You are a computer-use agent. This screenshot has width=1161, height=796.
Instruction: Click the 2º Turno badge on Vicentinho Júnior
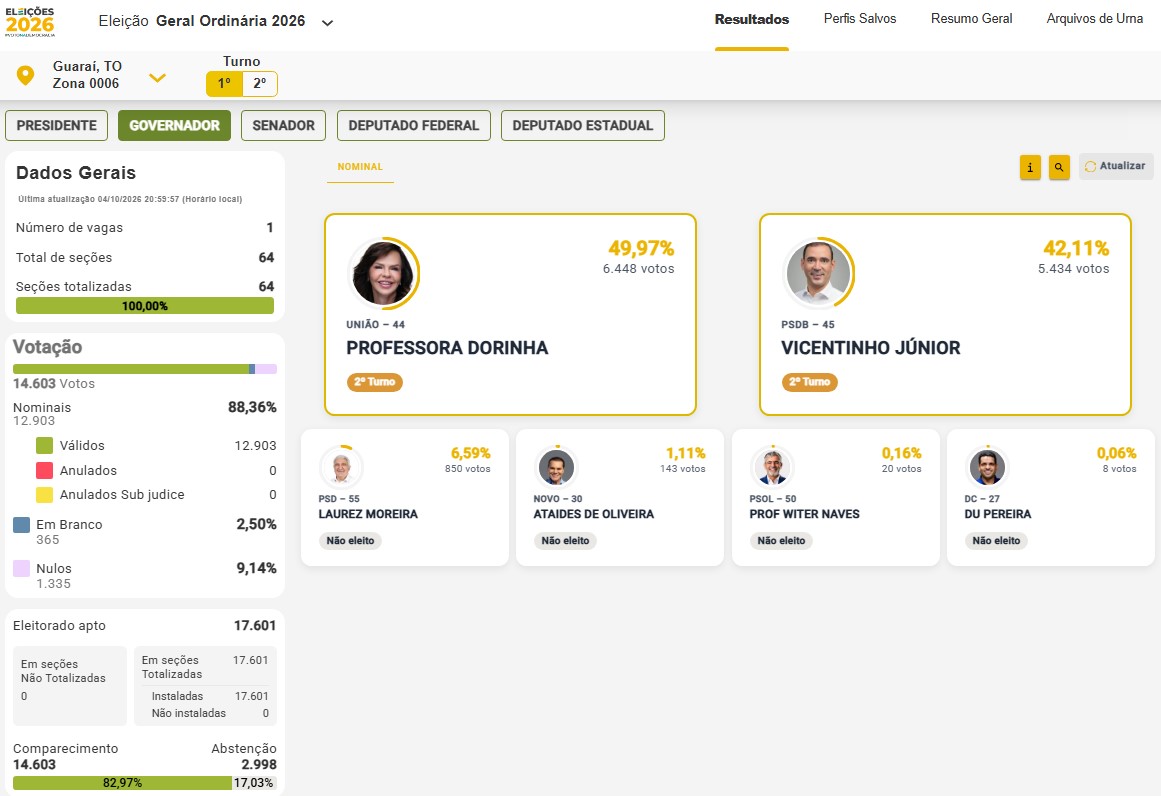click(809, 382)
